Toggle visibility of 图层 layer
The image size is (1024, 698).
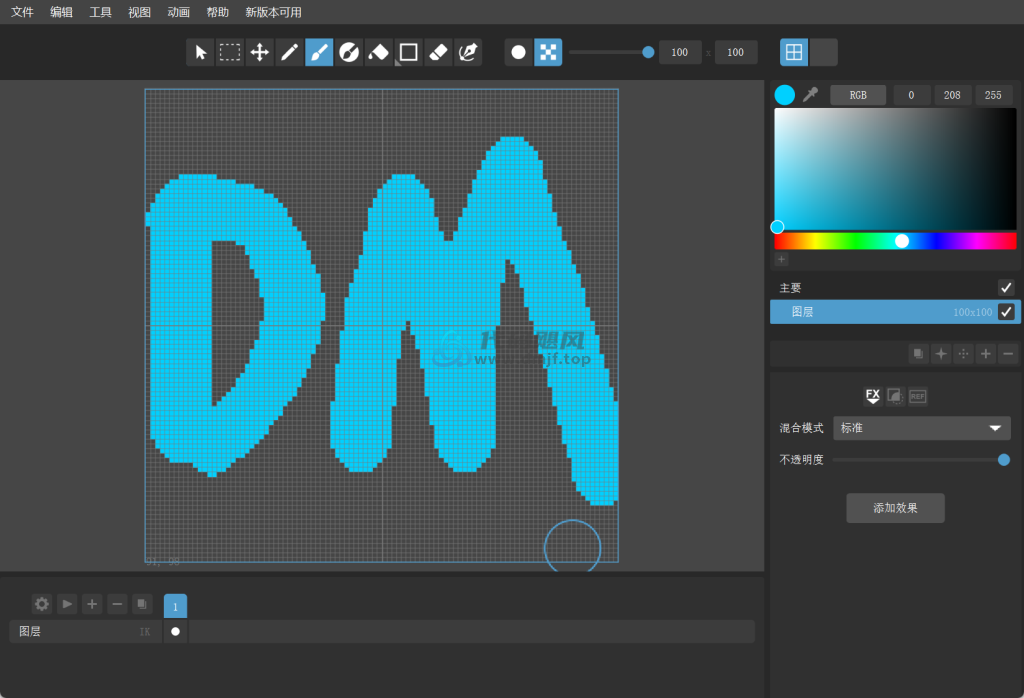pos(1006,312)
